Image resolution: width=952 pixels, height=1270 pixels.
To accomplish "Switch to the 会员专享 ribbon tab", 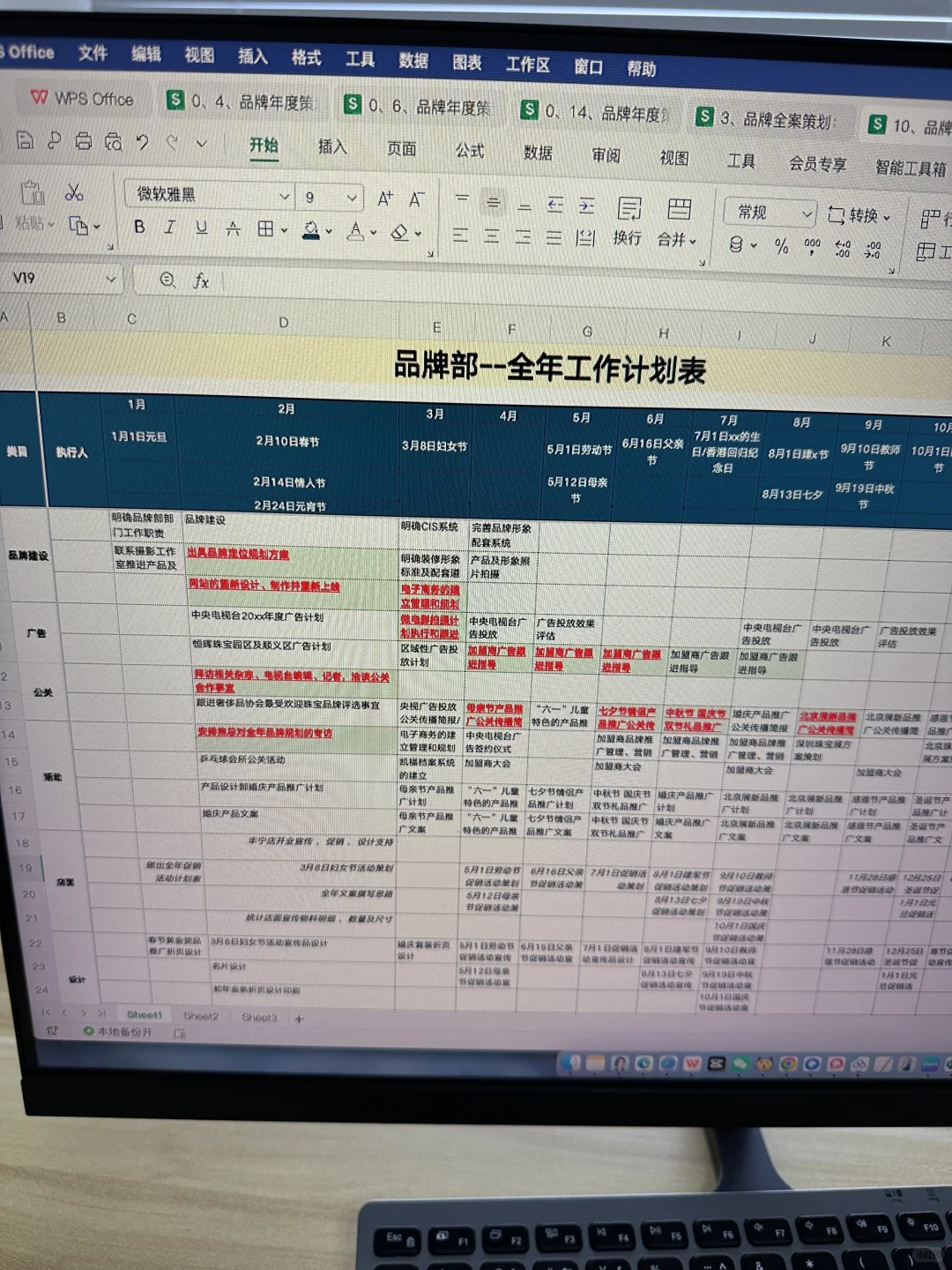I will tap(817, 163).
